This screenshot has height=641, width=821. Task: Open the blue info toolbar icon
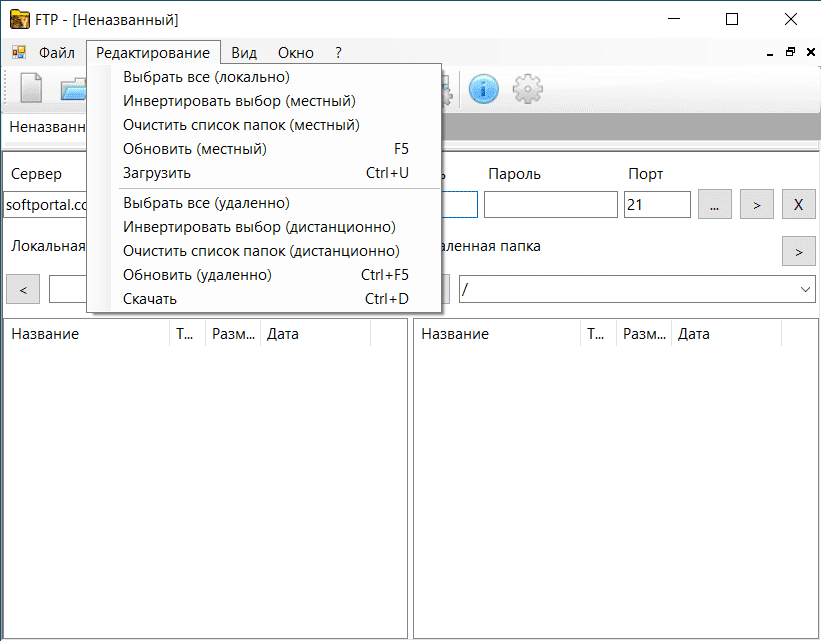[483, 89]
